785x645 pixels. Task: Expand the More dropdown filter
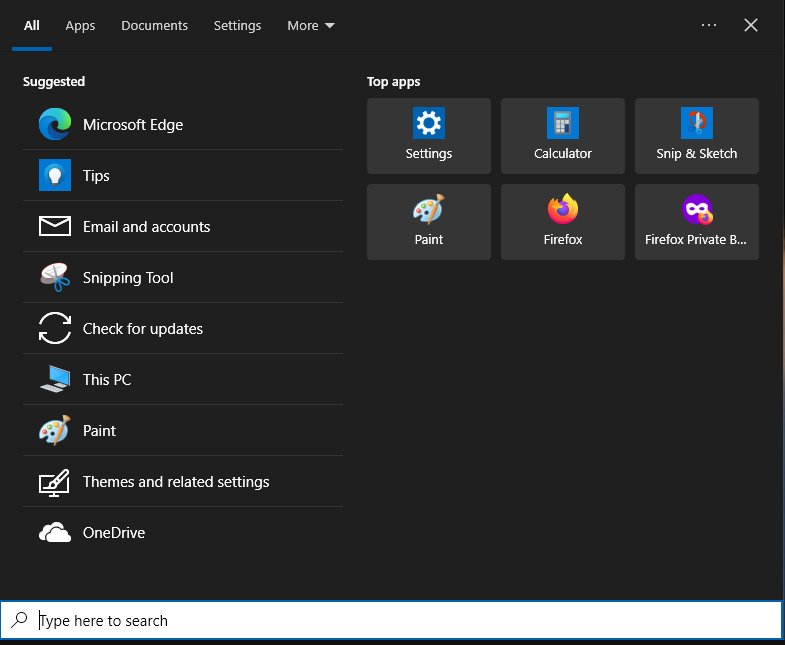310,25
